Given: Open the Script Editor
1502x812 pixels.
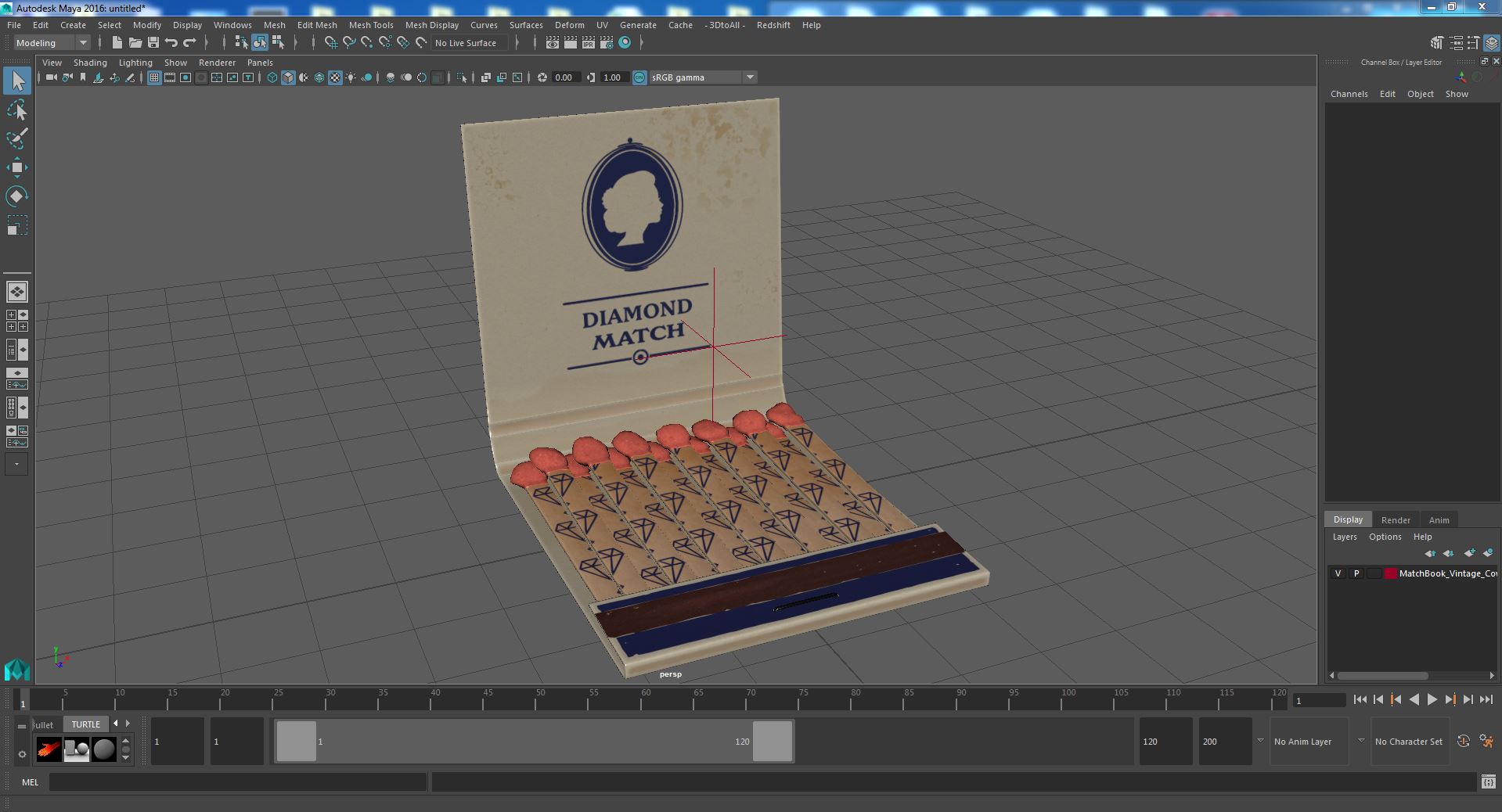Looking at the screenshot, I should (x=1487, y=781).
